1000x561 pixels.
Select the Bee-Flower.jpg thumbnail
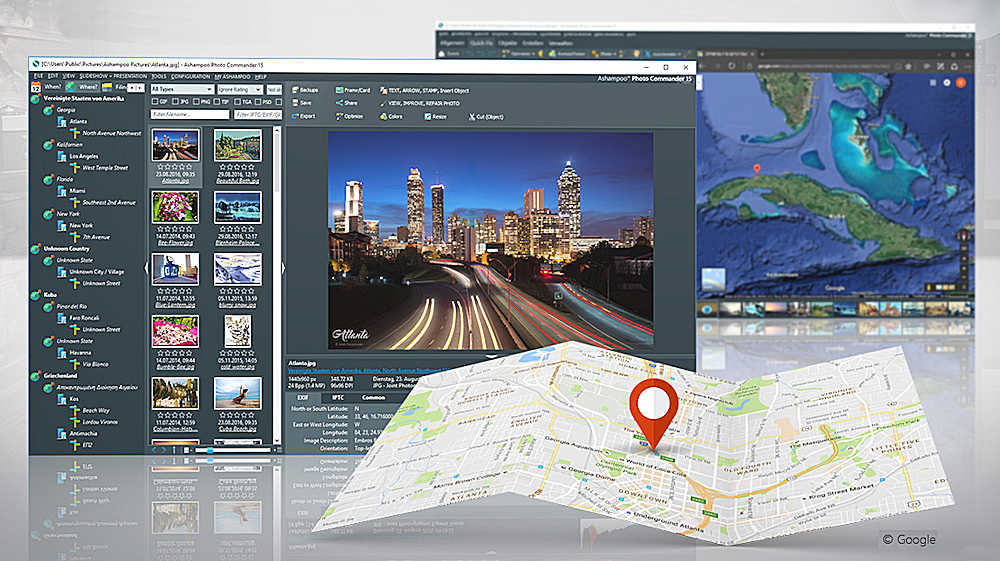coord(175,208)
